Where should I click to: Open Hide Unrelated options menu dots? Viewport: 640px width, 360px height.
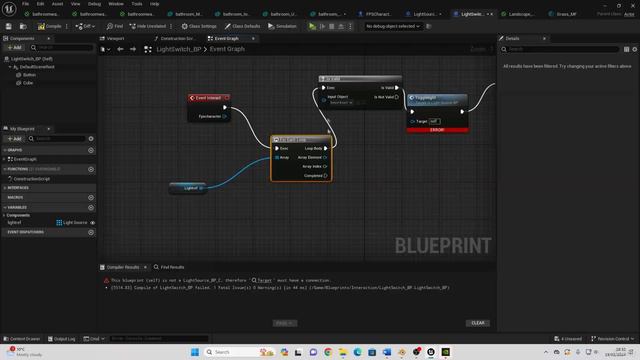pyautogui.click(x=171, y=26)
